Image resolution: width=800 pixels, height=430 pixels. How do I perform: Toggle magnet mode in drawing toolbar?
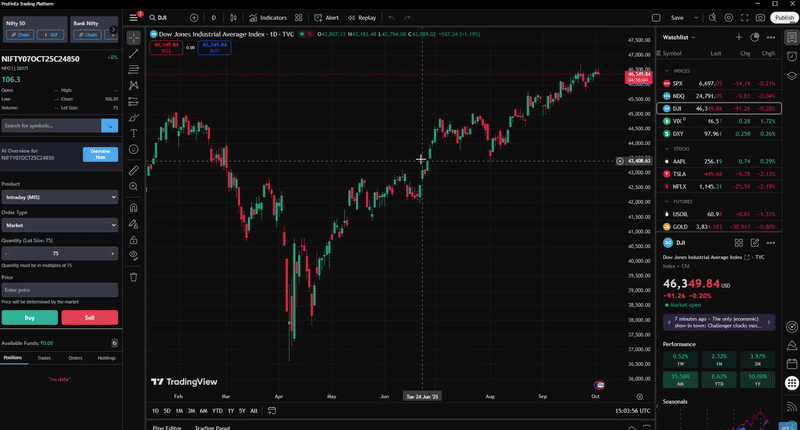[134, 208]
